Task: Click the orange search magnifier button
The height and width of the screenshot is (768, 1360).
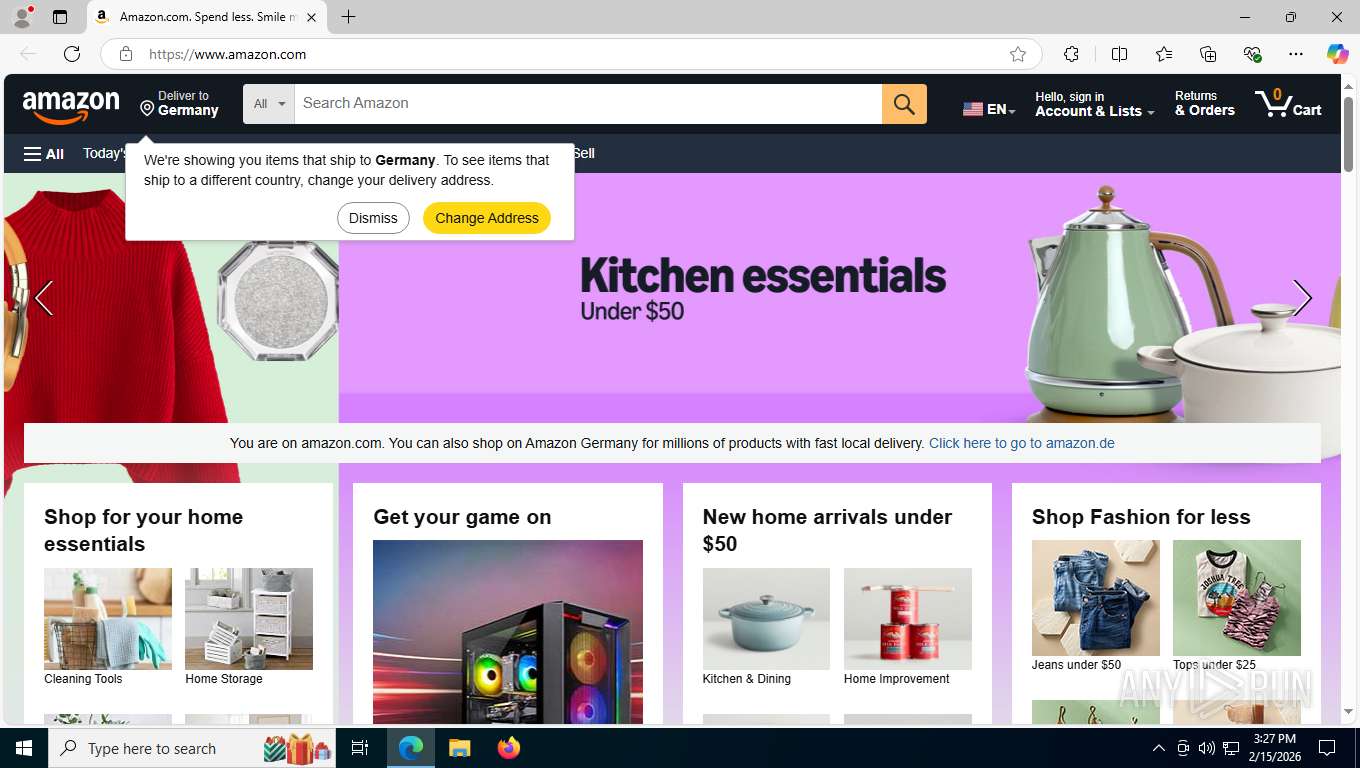Action: click(x=904, y=104)
